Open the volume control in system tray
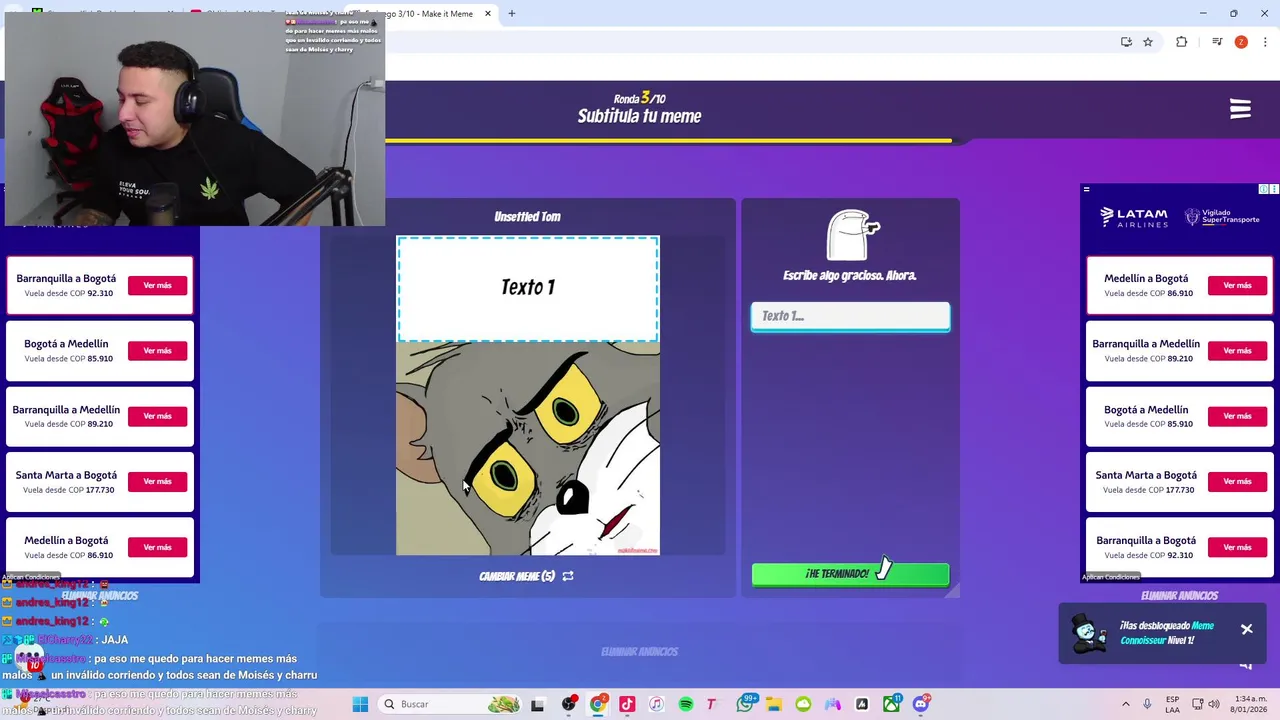Screen dimensions: 1280x720 [x=1213, y=704]
